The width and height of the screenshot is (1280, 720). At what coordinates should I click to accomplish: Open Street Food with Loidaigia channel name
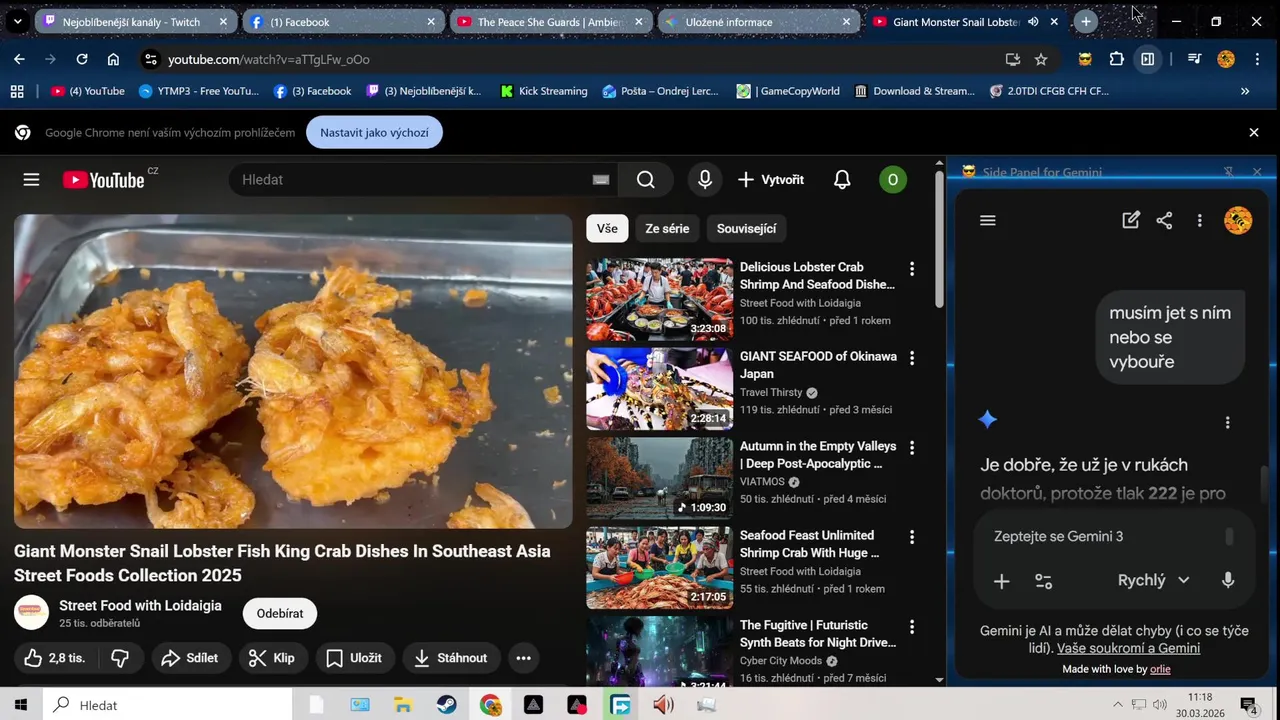[140, 605]
